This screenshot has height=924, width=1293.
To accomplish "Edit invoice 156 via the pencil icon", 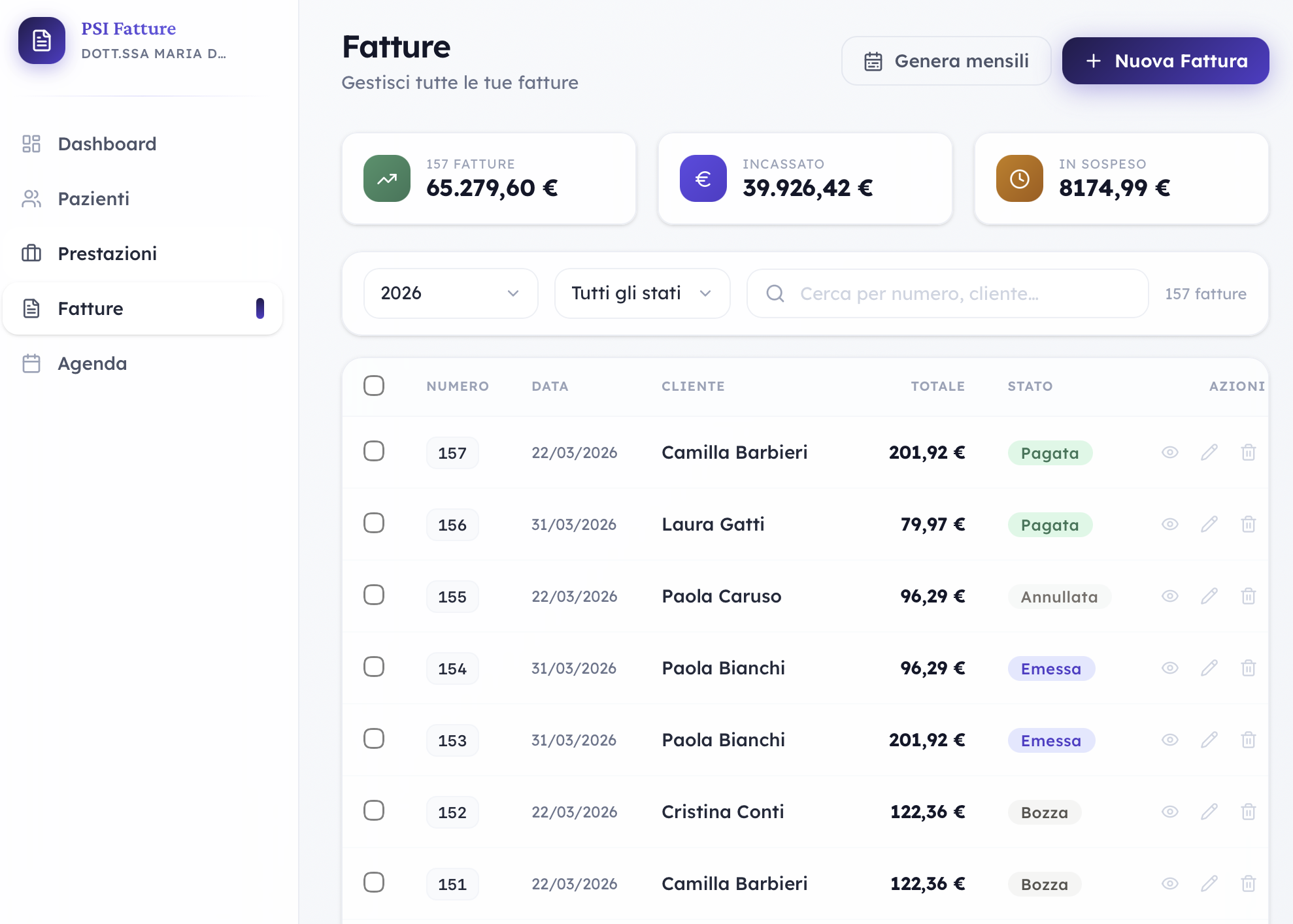I will [x=1209, y=524].
